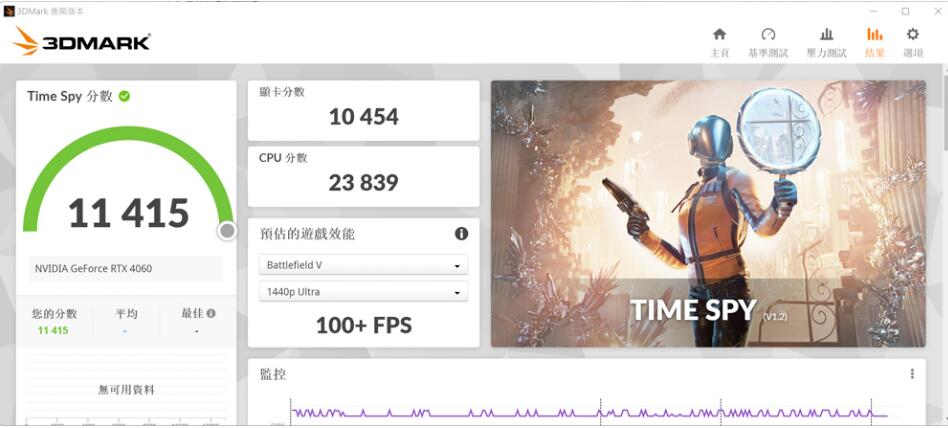Click the graphics score 10 454
948x428 pixels.
click(363, 117)
